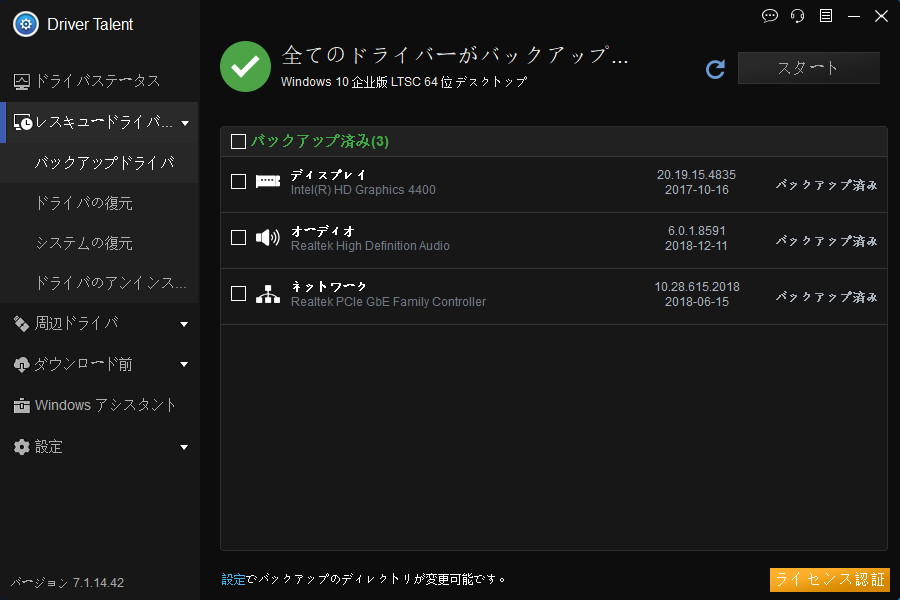
Task: Click the スタート button
Action: (808, 68)
